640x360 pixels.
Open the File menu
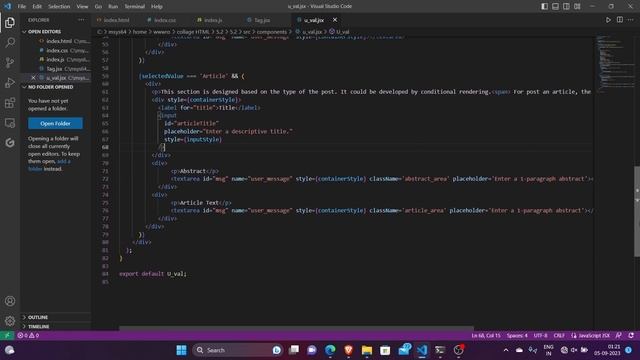22,6
